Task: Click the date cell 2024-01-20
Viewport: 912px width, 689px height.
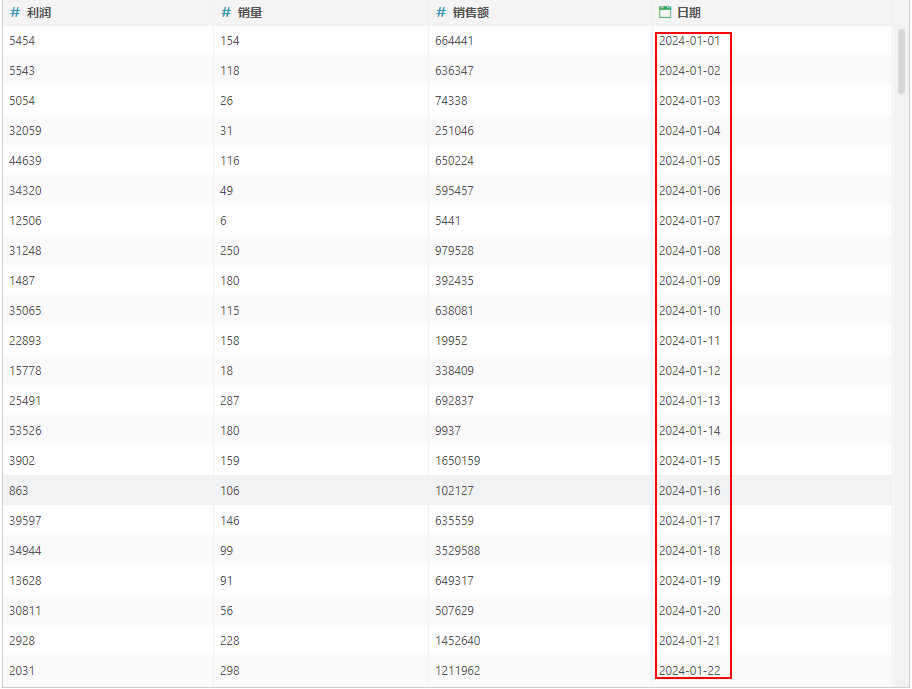Action: tap(690, 611)
